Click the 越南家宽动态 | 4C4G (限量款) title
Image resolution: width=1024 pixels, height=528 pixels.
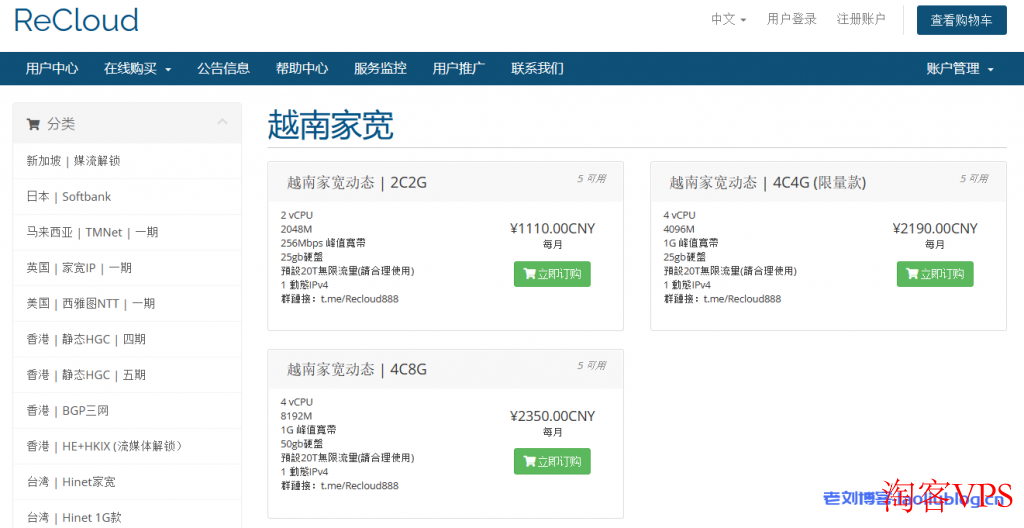pyautogui.click(x=767, y=182)
